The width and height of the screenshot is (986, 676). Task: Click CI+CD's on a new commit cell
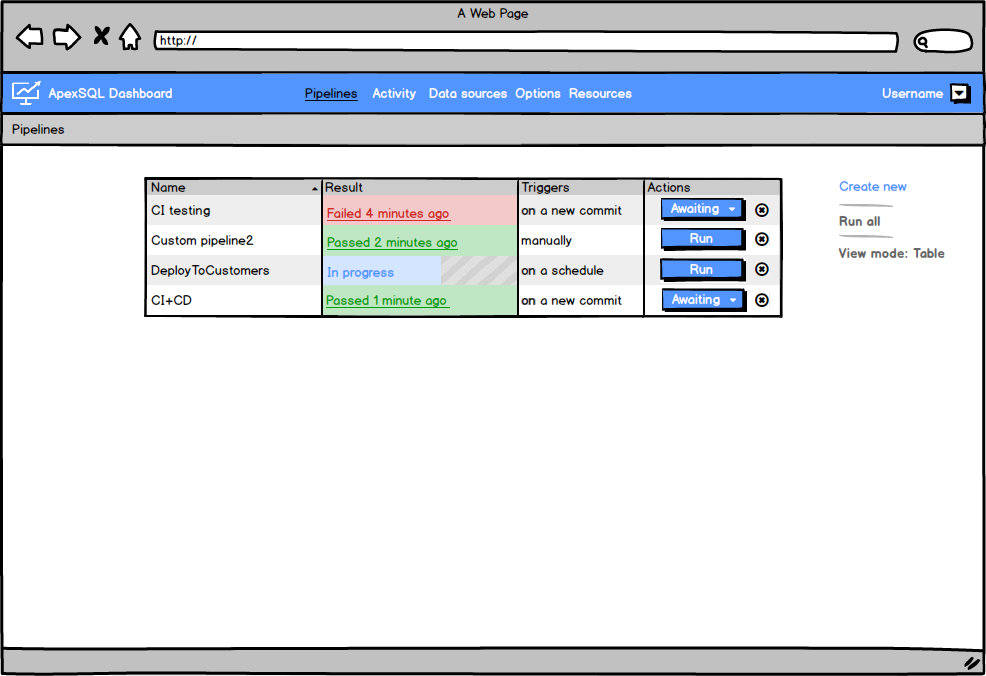[x=580, y=300]
